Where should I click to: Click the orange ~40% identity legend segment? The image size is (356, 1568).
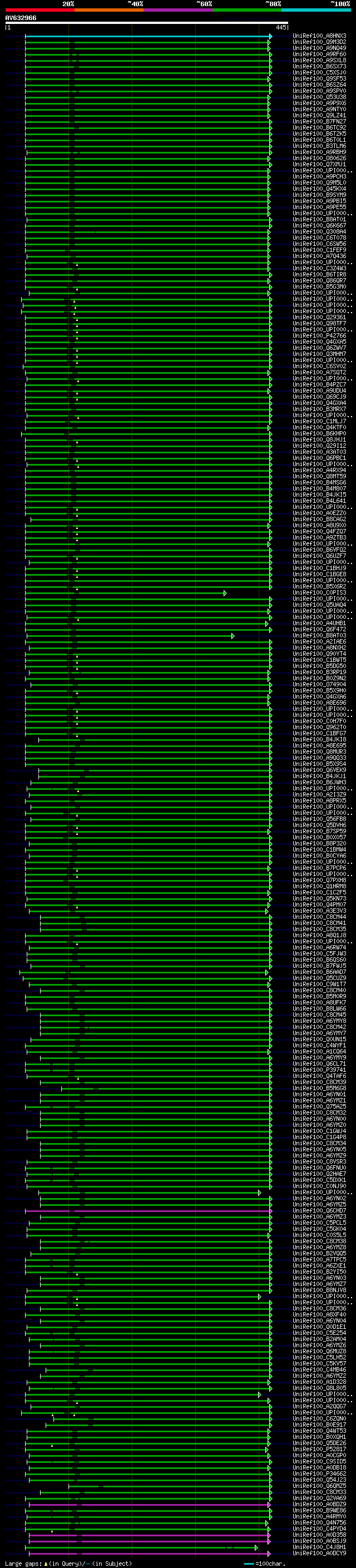[x=109, y=10]
